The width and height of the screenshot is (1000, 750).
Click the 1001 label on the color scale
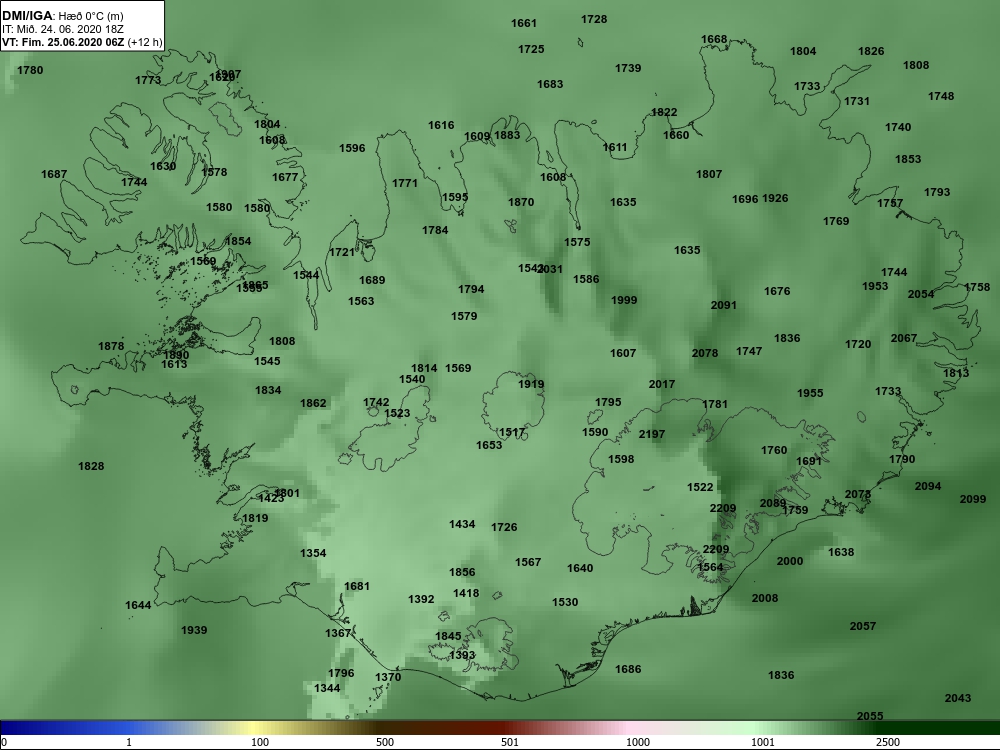763,742
